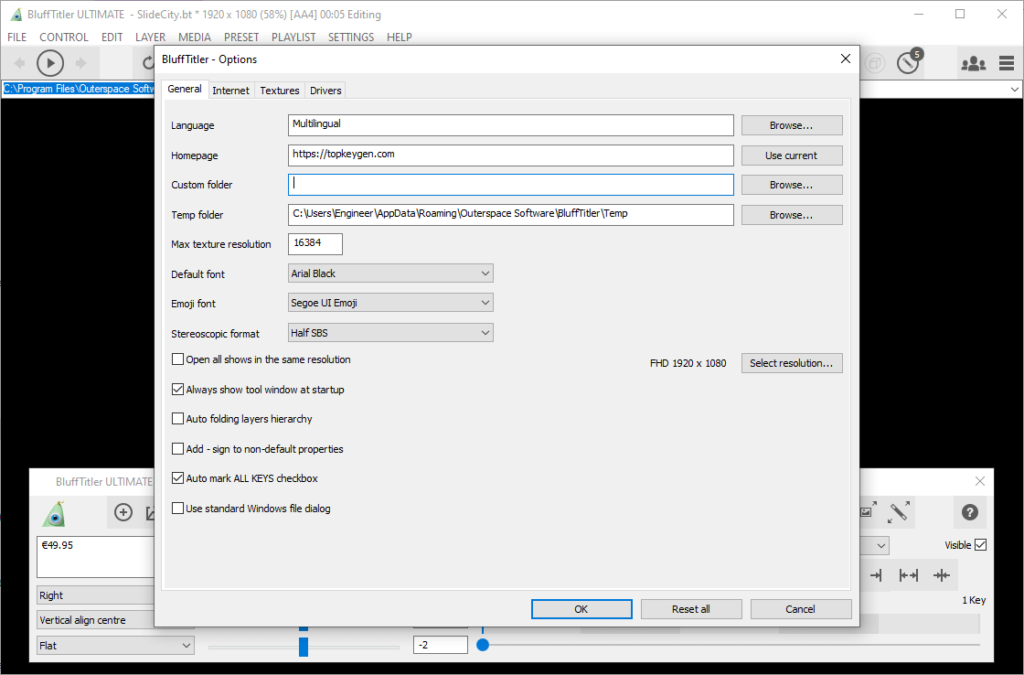Click the Play button in main toolbar
The image size is (1024, 675).
click(50, 63)
